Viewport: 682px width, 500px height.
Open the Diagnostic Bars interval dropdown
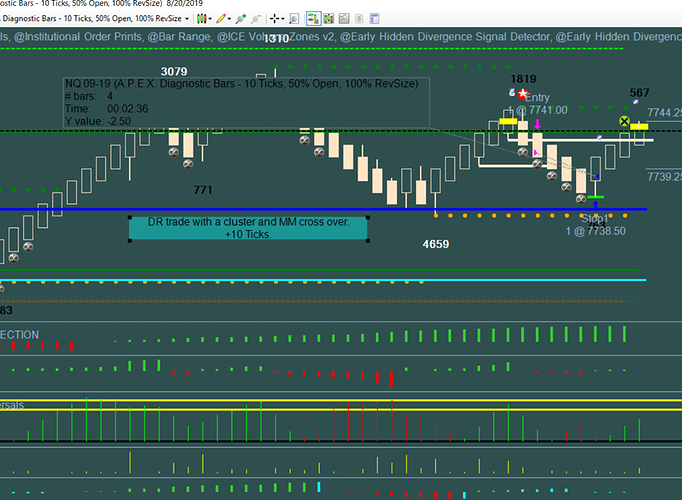click(x=187, y=19)
